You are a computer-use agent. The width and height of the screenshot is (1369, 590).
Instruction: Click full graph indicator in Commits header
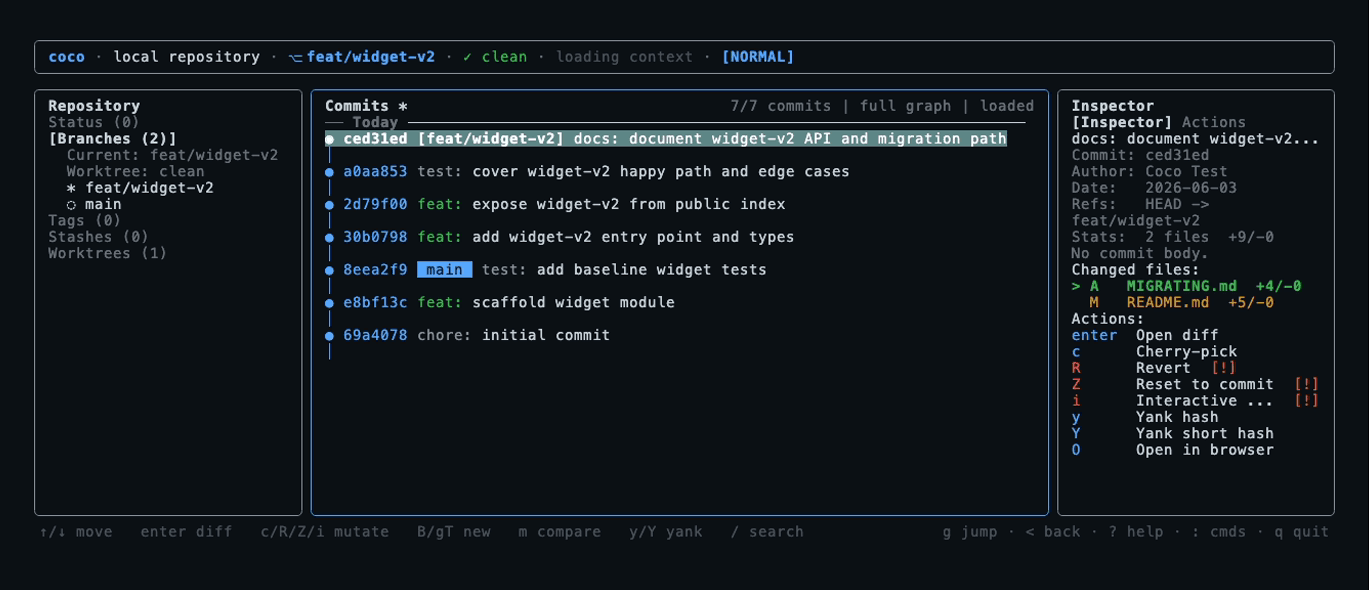click(906, 106)
